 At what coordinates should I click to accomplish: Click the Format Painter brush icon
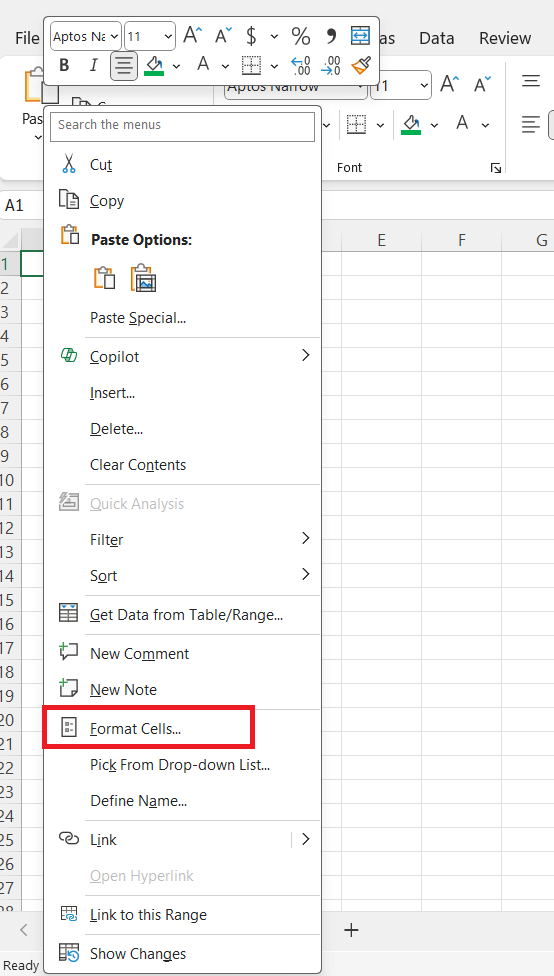pyautogui.click(x=361, y=65)
